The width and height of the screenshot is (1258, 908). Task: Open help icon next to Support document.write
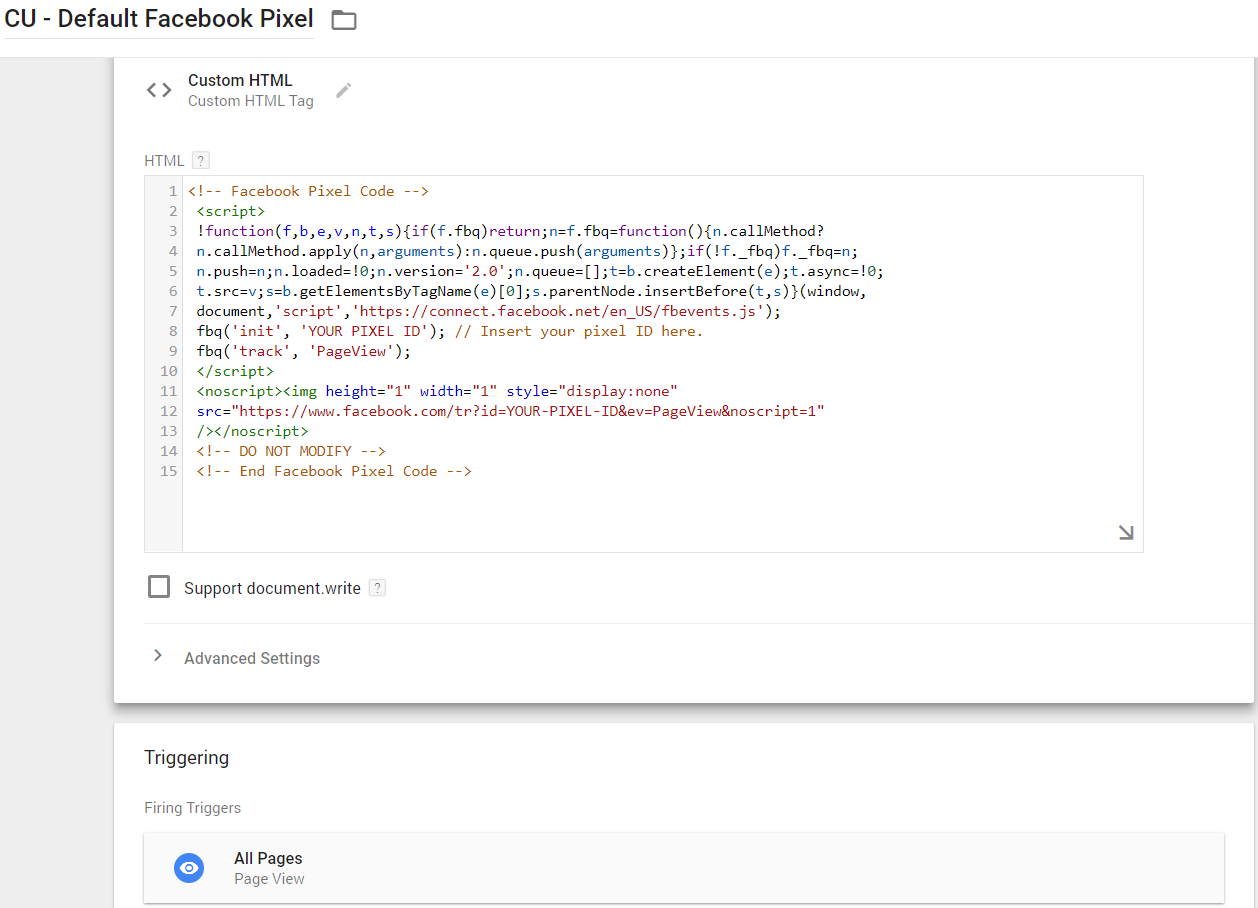tap(377, 588)
